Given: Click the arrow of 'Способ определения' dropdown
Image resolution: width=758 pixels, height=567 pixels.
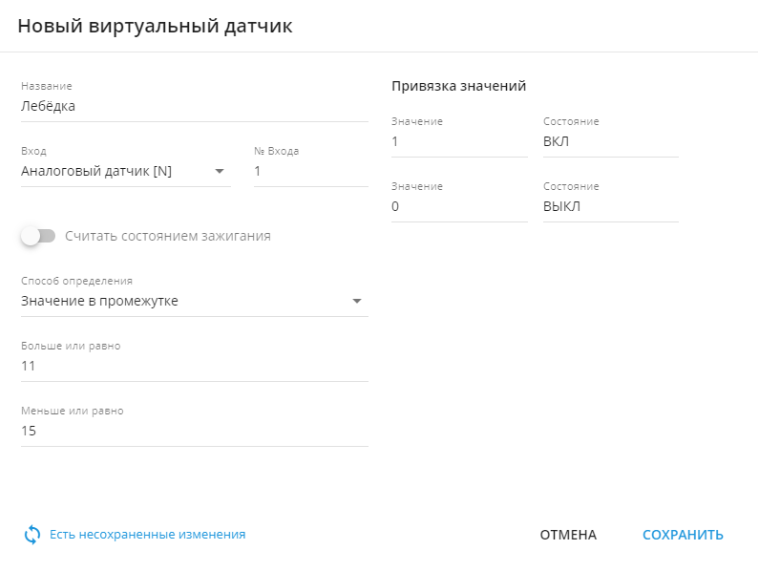Looking at the screenshot, I should click(x=357, y=301).
